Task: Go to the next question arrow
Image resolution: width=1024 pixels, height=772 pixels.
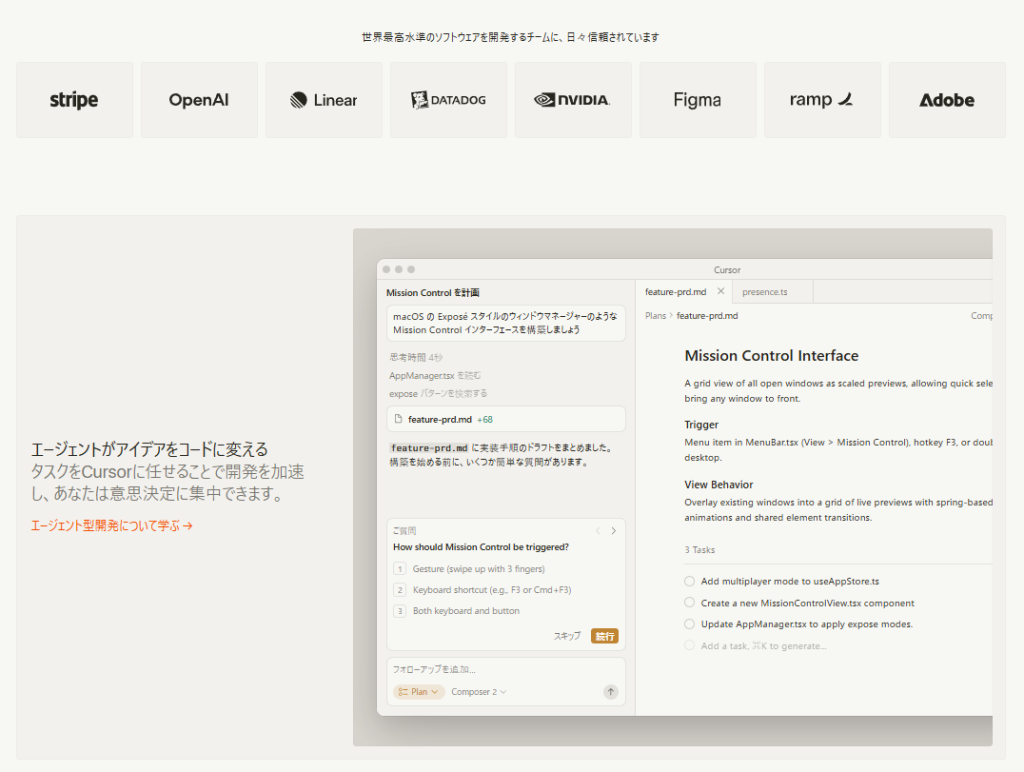Action: point(613,531)
